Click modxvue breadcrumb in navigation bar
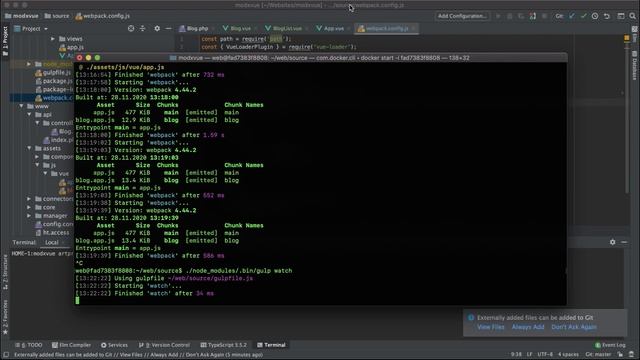Screen dimensions: 640x360 click(x=22, y=16)
